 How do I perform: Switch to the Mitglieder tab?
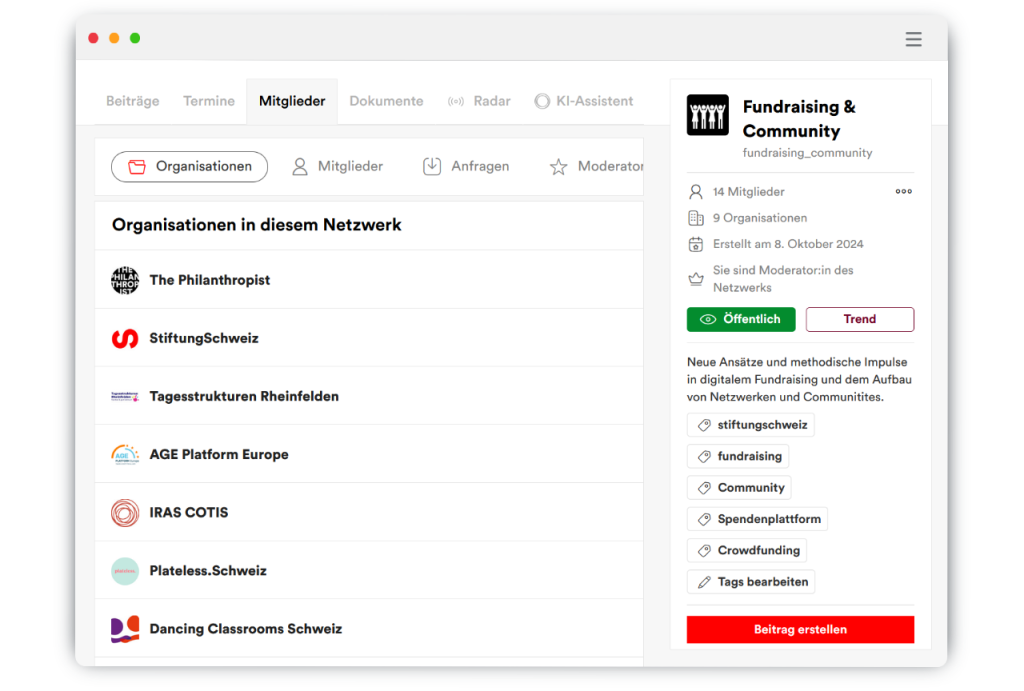[x=291, y=101]
